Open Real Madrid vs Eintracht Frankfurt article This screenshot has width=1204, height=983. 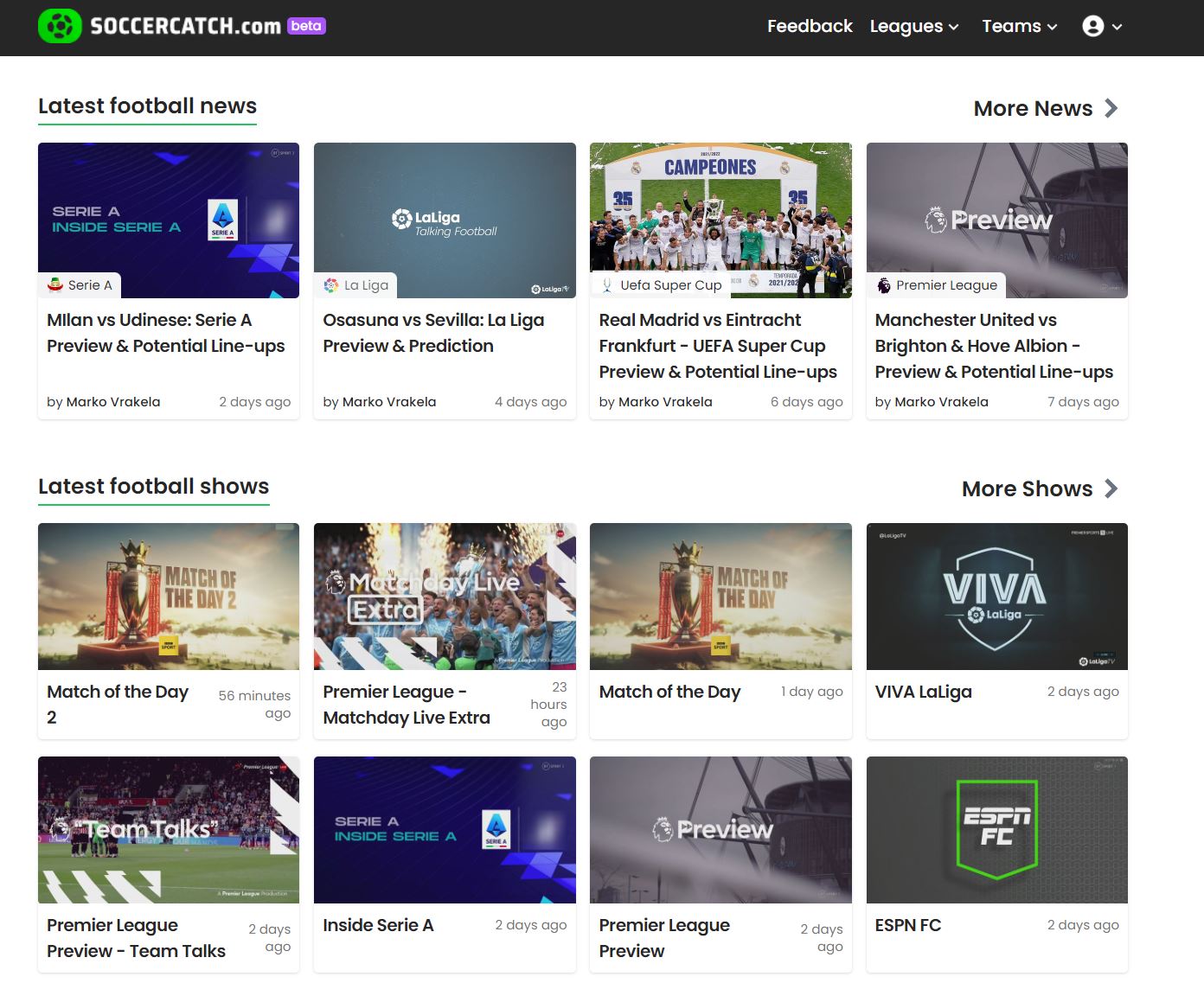pyautogui.click(x=718, y=346)
